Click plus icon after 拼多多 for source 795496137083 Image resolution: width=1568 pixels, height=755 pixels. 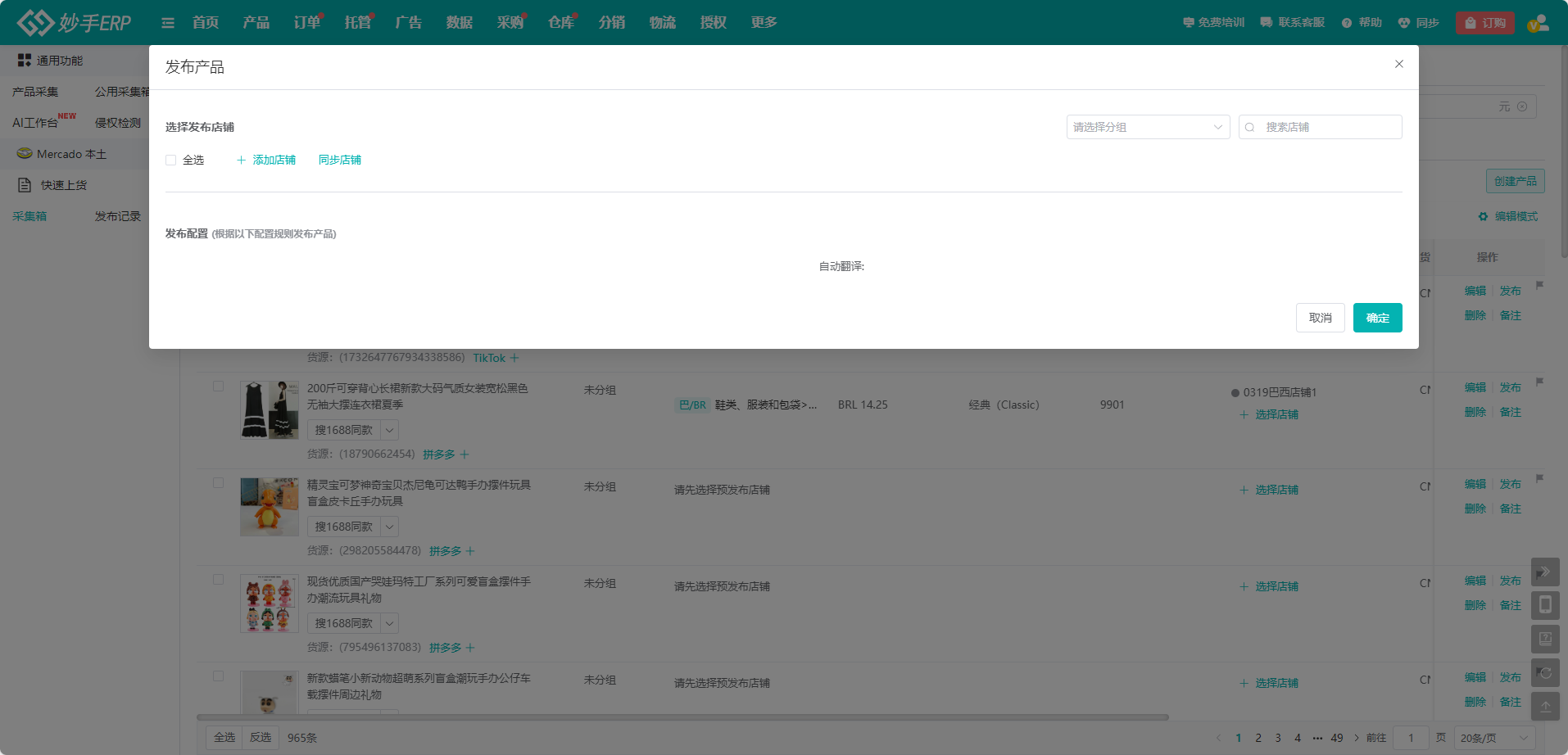470,648
